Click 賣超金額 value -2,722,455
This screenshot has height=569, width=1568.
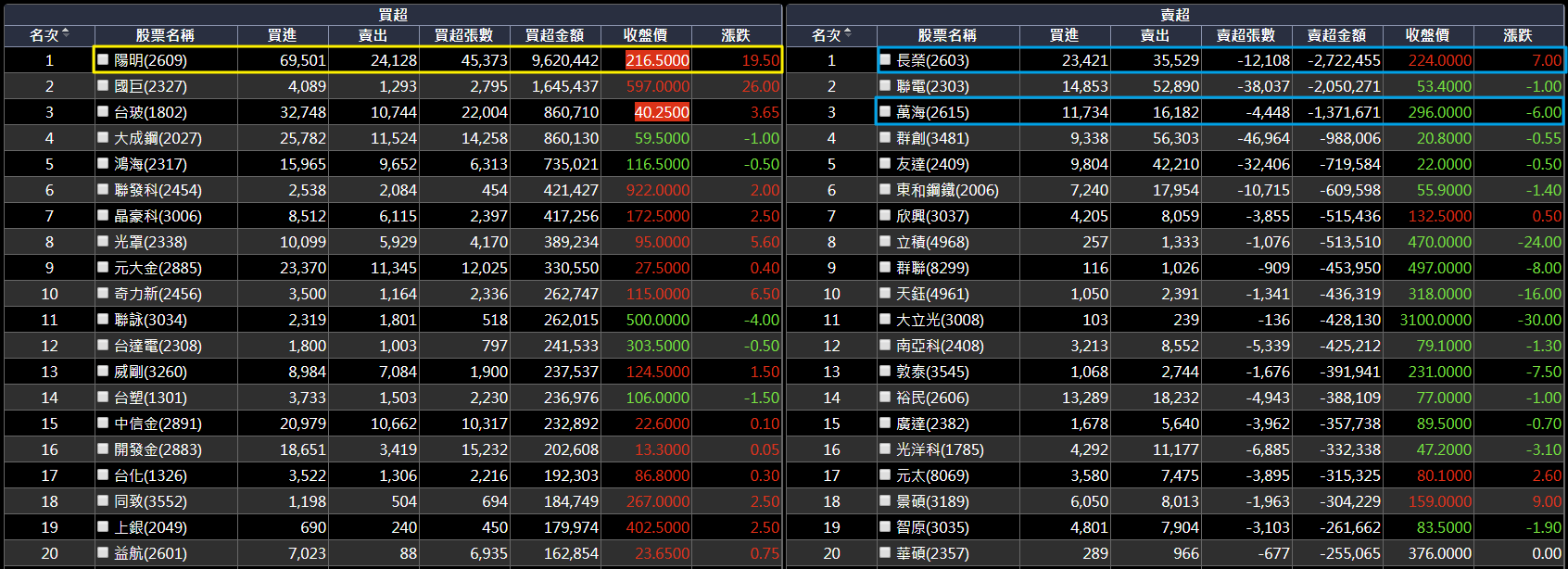1344,60
